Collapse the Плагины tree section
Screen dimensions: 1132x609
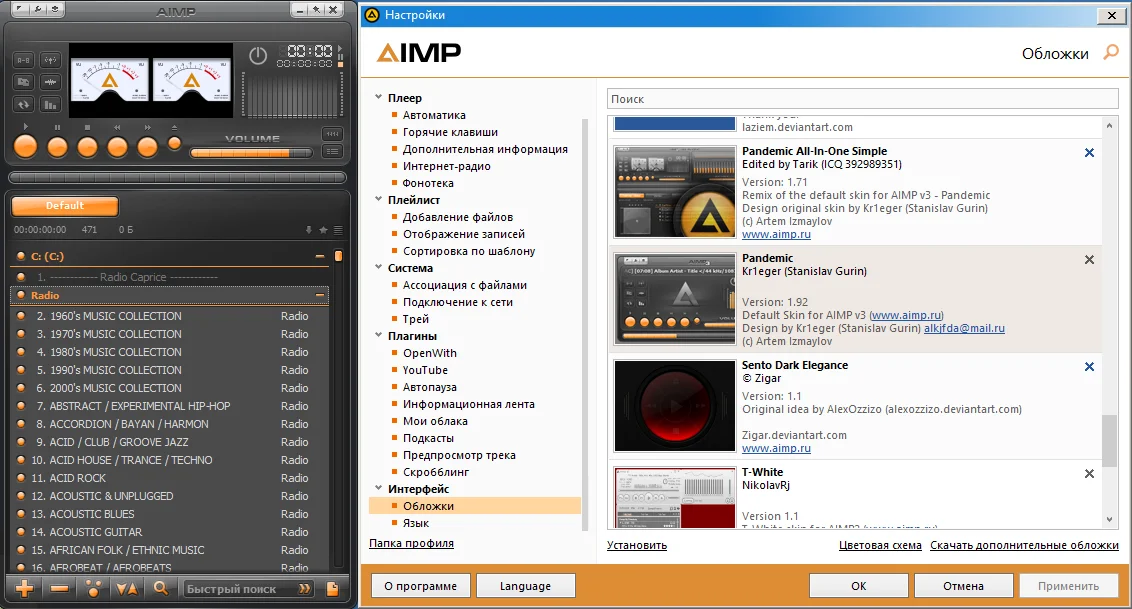click(378, 336)
